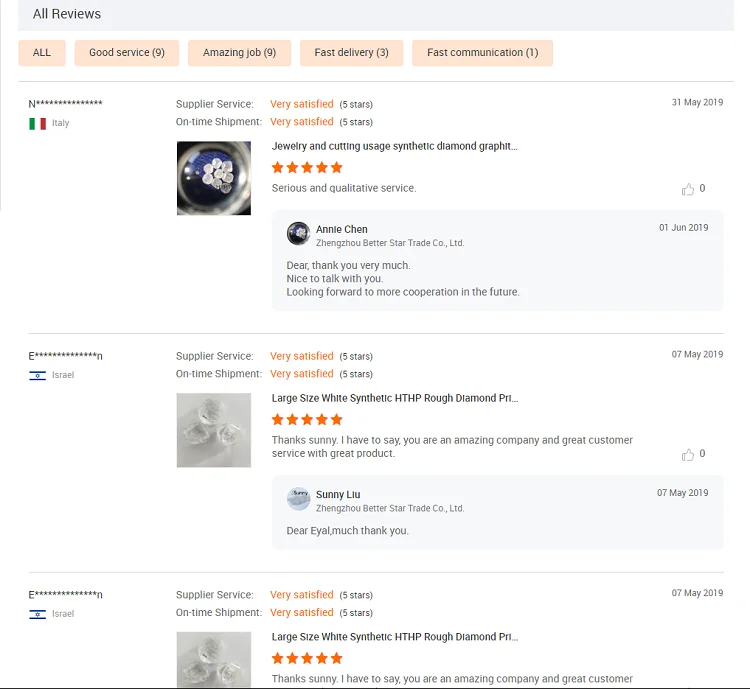
Task: Click five-star rating of the Italy review
Action: [307, 167]
